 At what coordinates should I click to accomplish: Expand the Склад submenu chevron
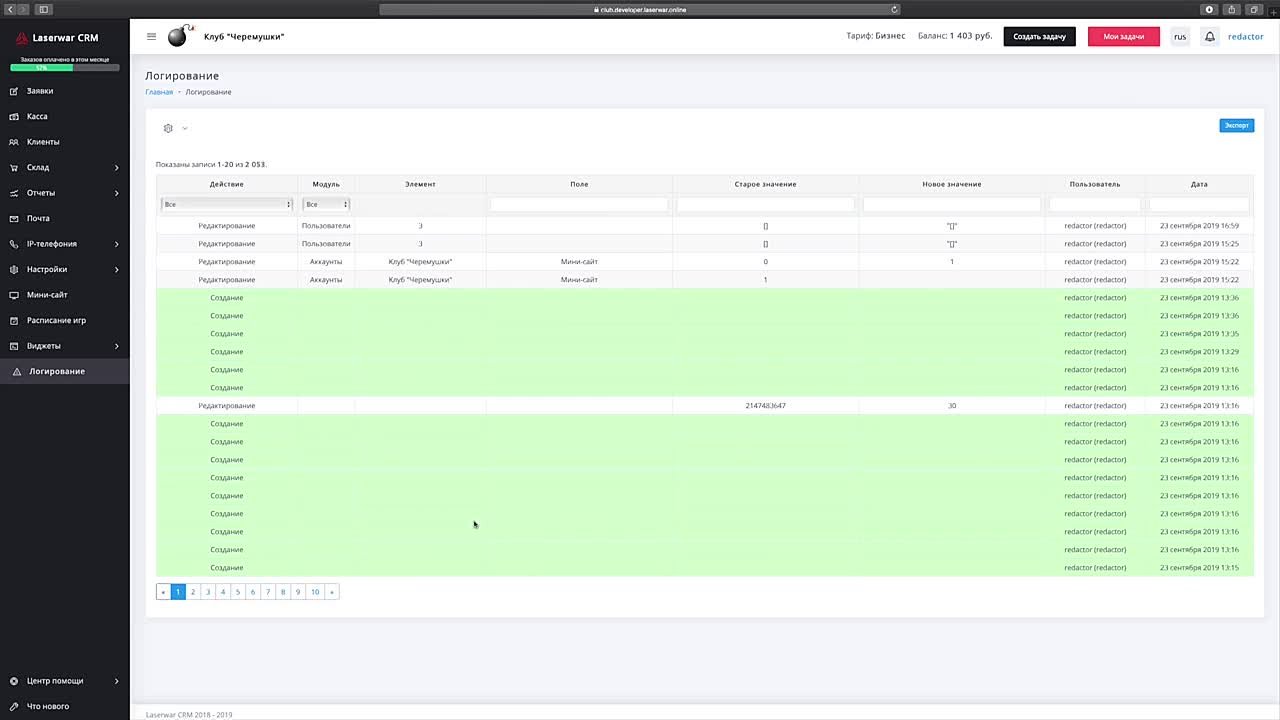click(x=116, y=167)
